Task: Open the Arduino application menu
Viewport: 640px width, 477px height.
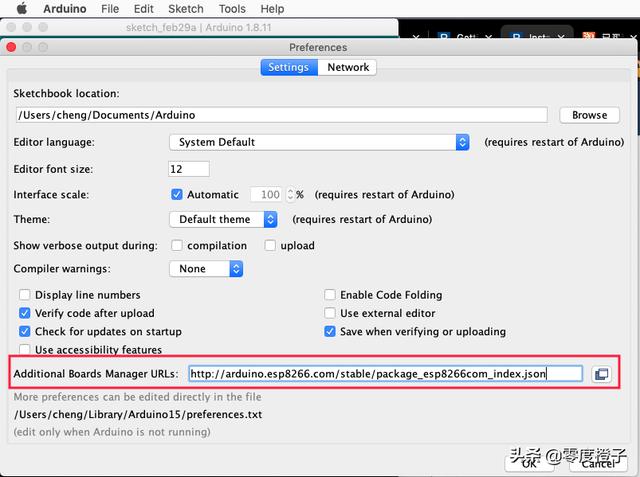Action: 64,9
